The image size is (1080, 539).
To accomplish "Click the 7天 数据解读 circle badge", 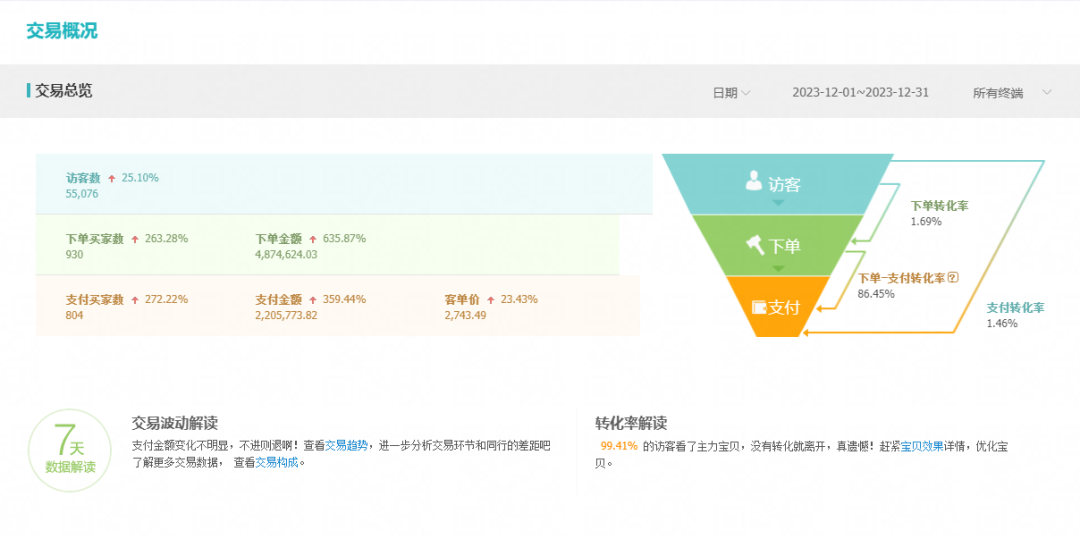I will [x=70, y=450].
